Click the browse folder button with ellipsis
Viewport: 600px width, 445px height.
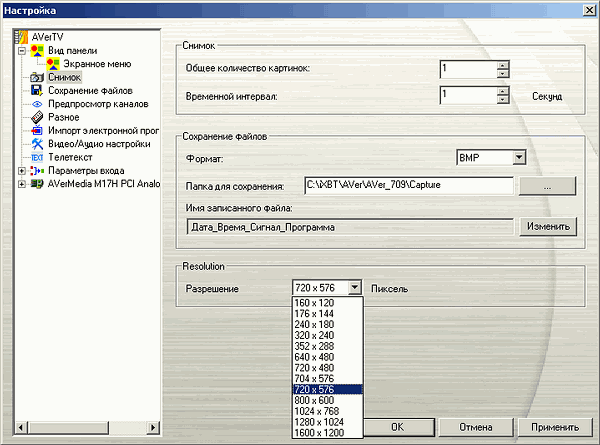pos(547,186)
